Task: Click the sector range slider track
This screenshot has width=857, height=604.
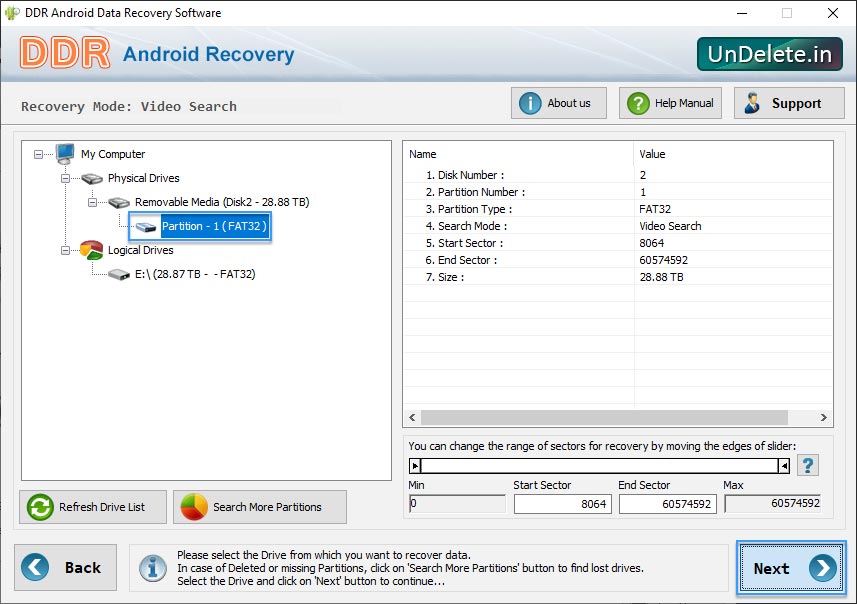Action: tap(600, 466)
